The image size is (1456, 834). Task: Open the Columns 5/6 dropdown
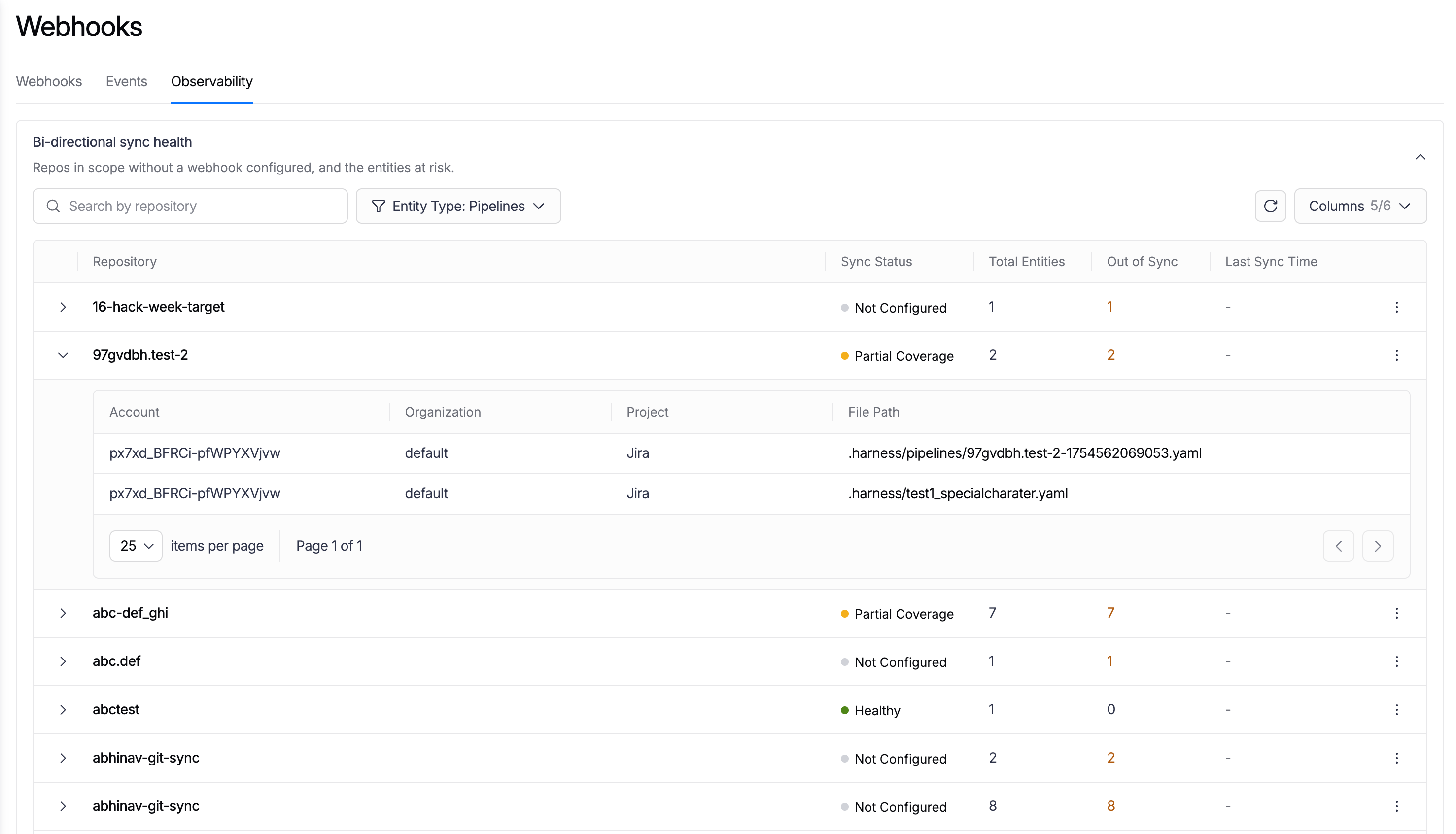(1360, 206)
